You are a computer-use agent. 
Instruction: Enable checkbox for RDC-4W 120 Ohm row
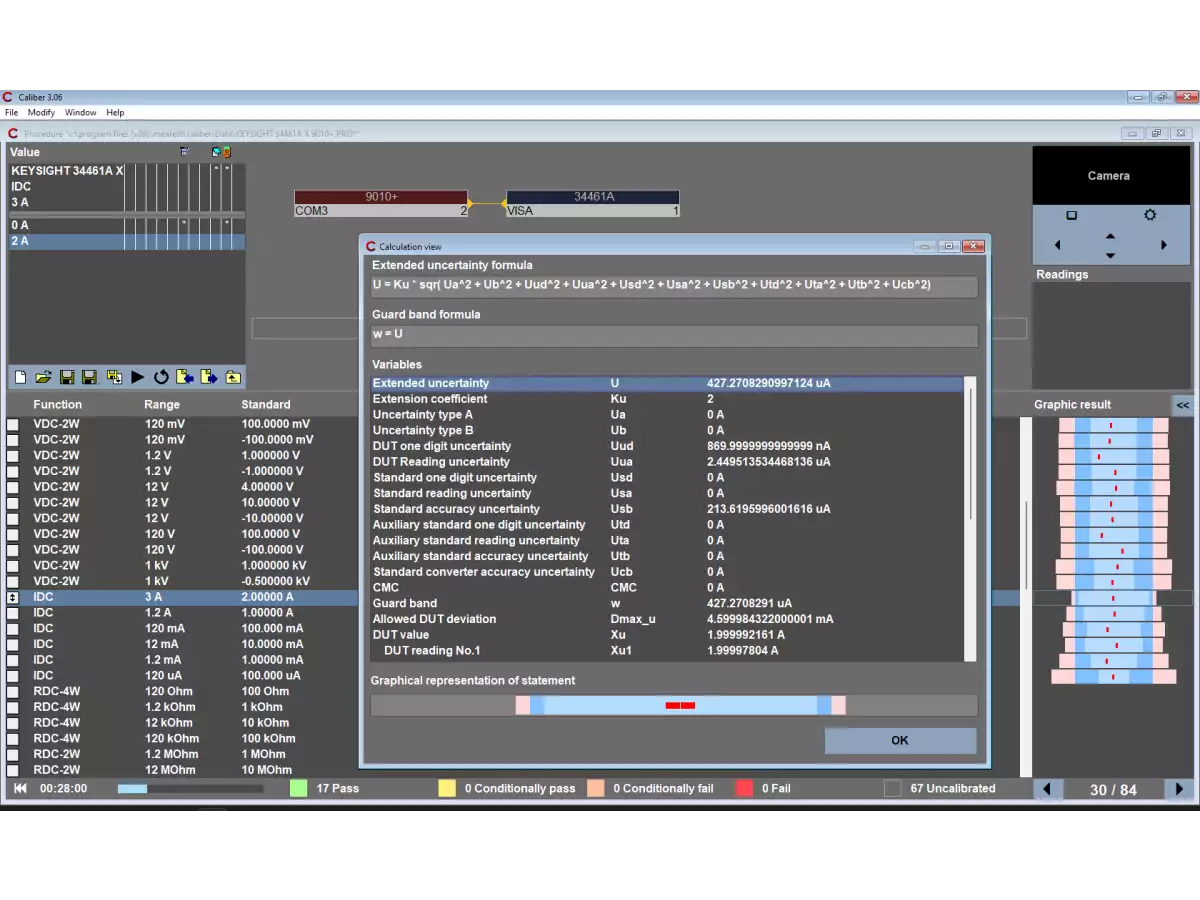tap(13, 691)
